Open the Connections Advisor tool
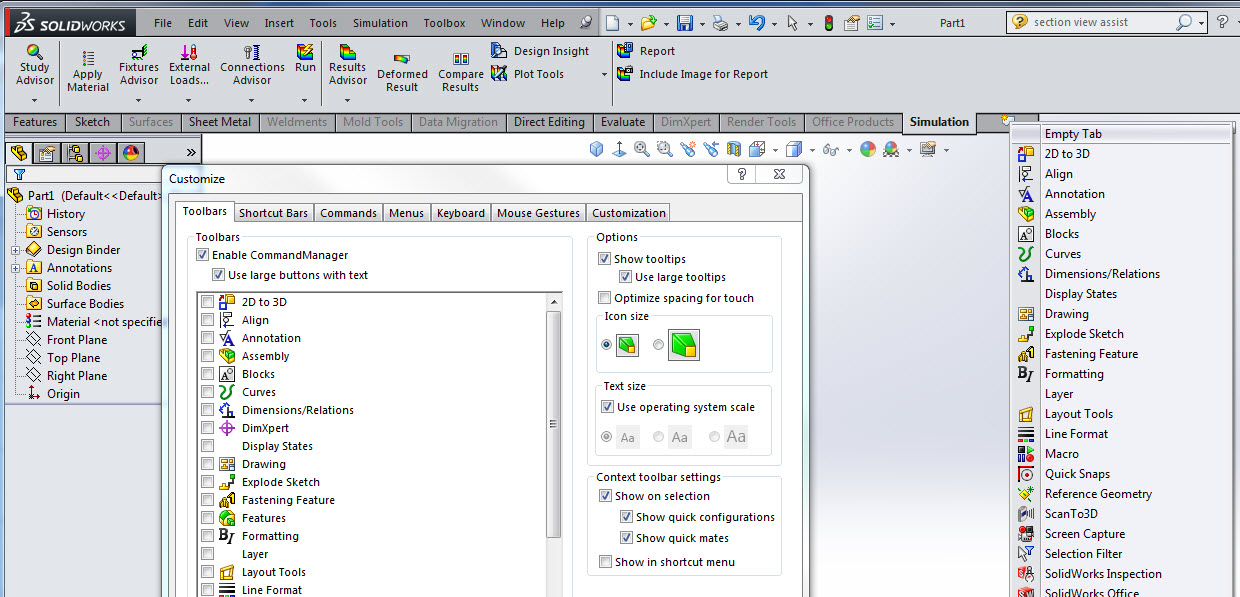The image size is (1240, 597). (252, 65)
